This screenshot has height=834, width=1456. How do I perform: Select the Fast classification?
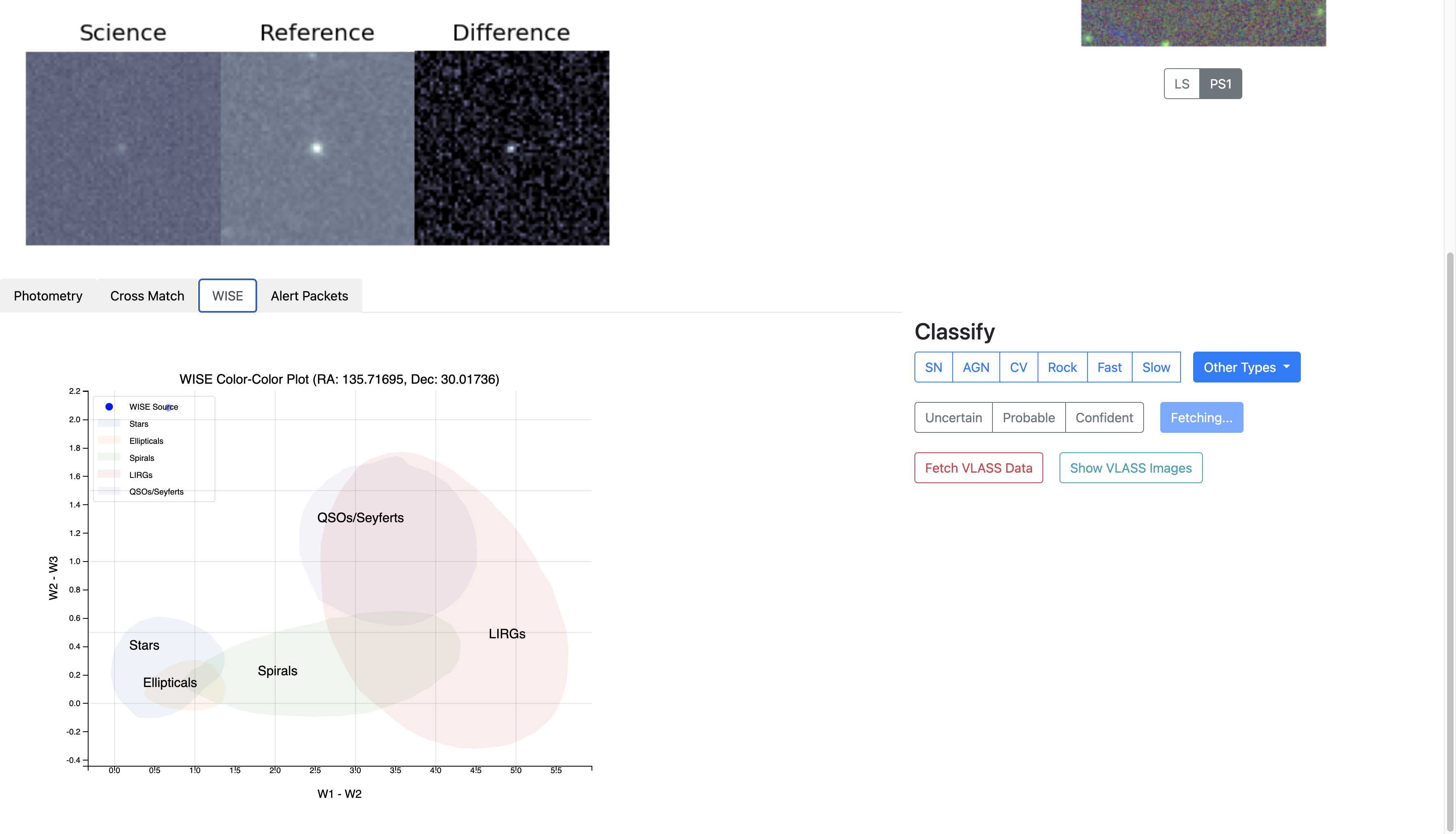coord(1109,367)
